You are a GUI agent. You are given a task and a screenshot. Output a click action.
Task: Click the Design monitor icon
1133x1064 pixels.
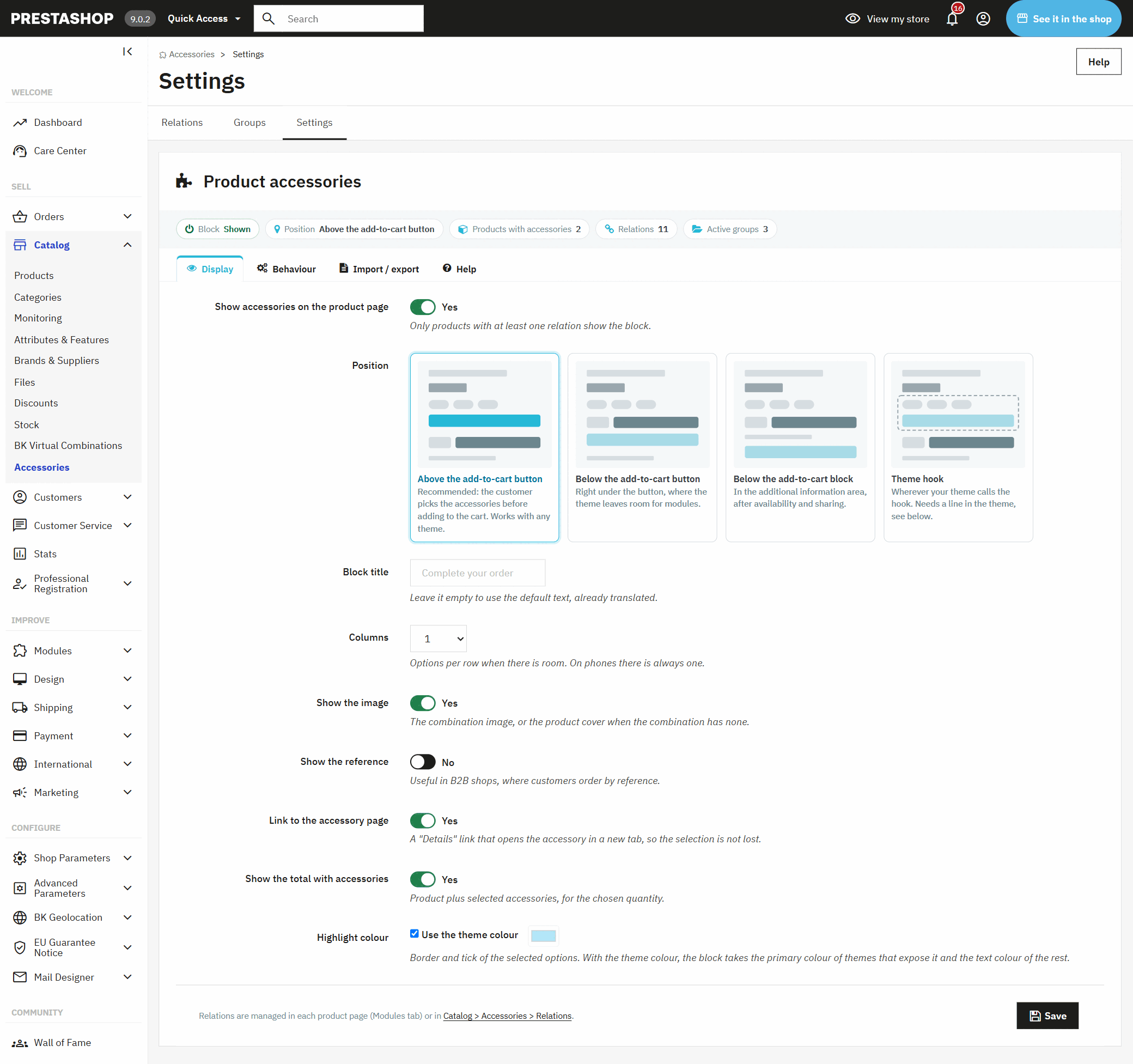pos(20,679)
